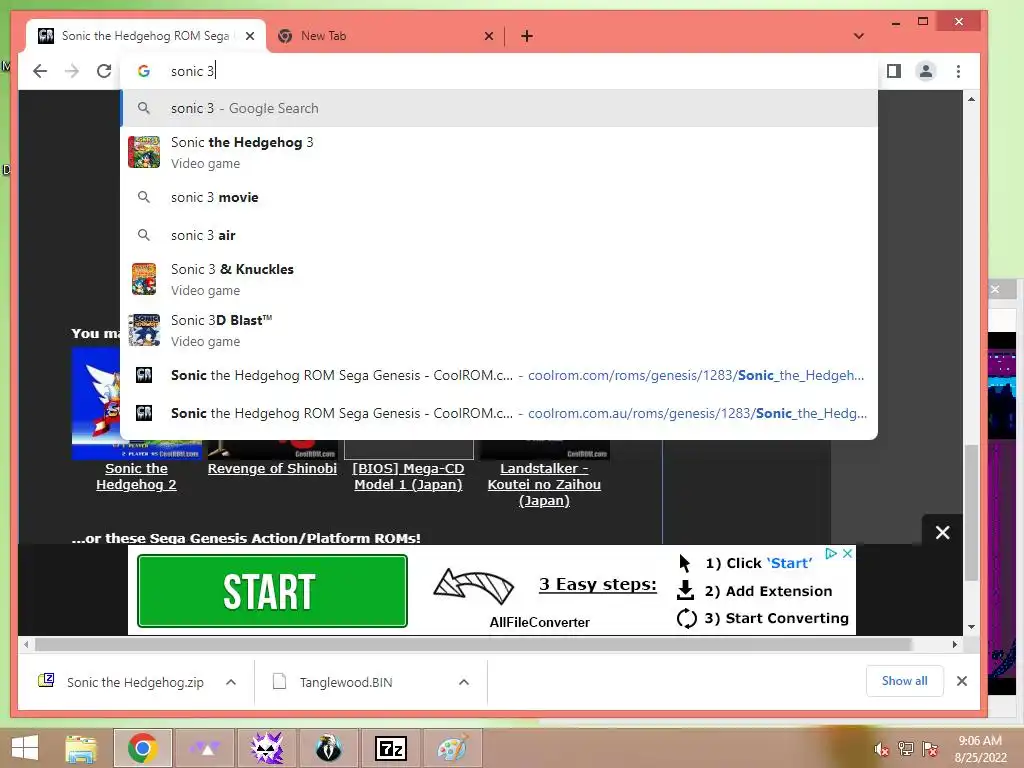The width and height of the screenshot is (1024, 768).
Task: Click Show all downloads button
Action: (904, 681)
